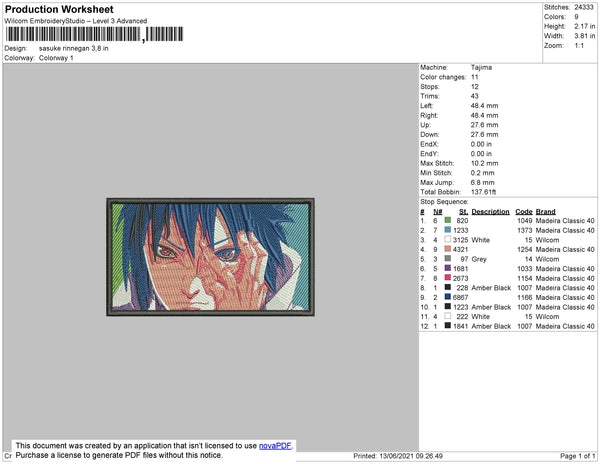Click the Total Bobbin value '137.61ft'
The height and width of the screenshot is (464, 600).
[483, 192]
